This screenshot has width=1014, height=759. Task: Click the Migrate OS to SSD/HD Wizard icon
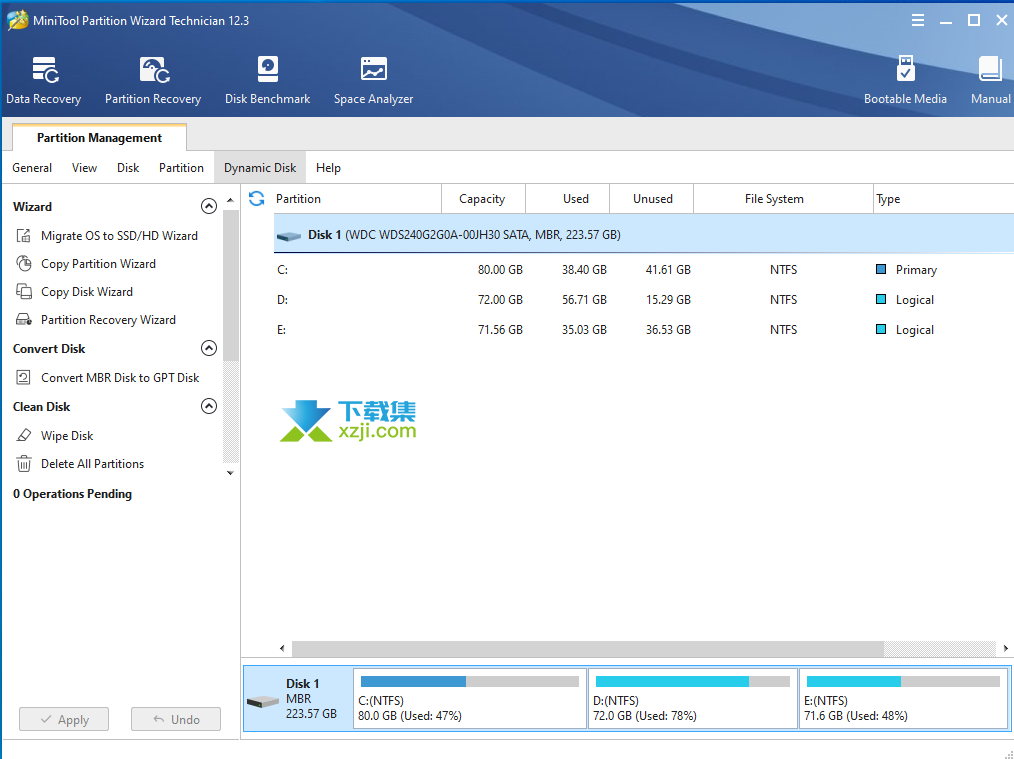point(24,236)
